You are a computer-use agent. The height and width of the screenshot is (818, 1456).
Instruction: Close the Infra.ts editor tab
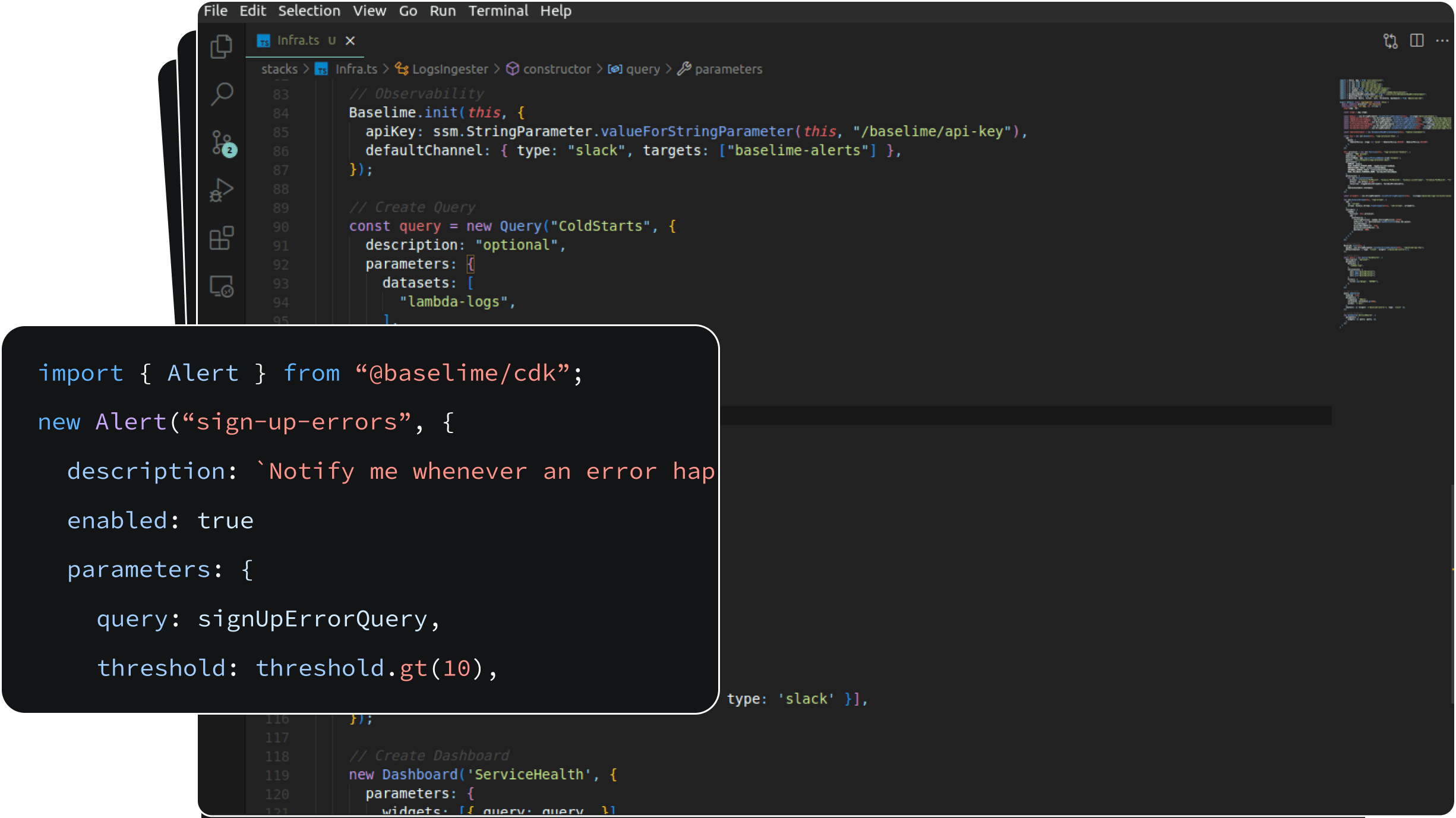[350, 40]
